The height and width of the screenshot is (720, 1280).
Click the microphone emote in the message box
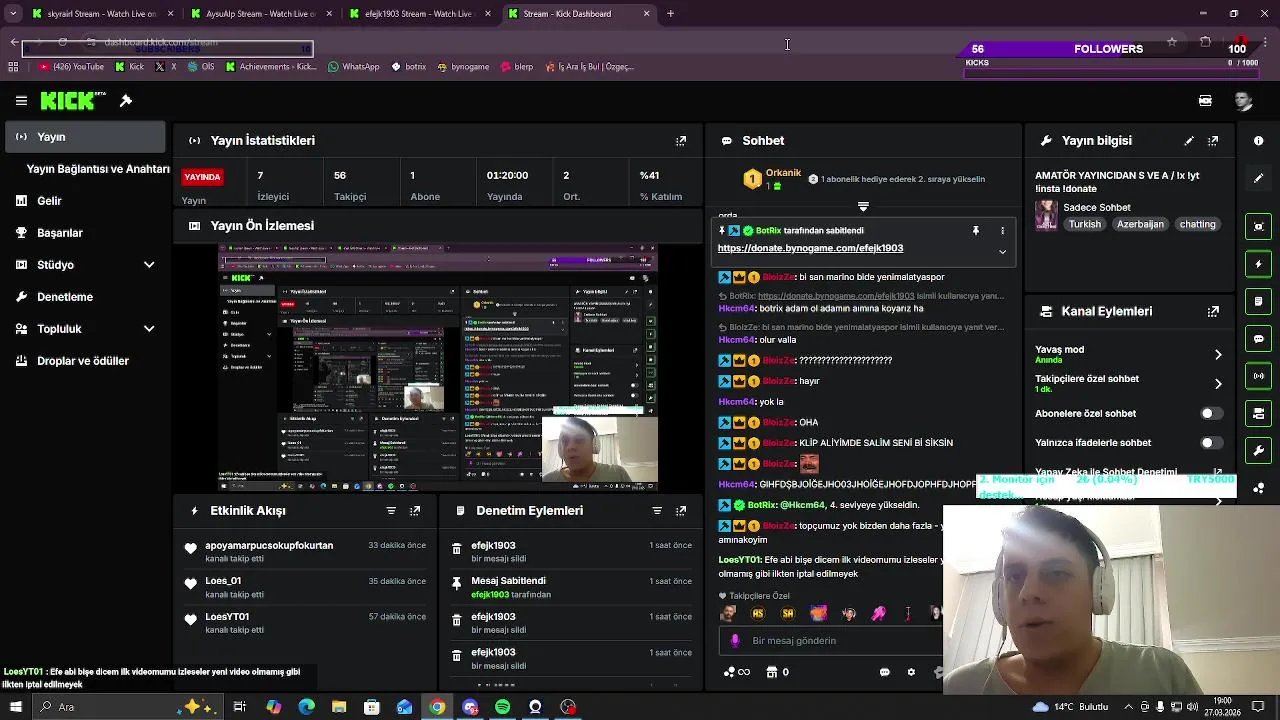click(x=735, y=641)
